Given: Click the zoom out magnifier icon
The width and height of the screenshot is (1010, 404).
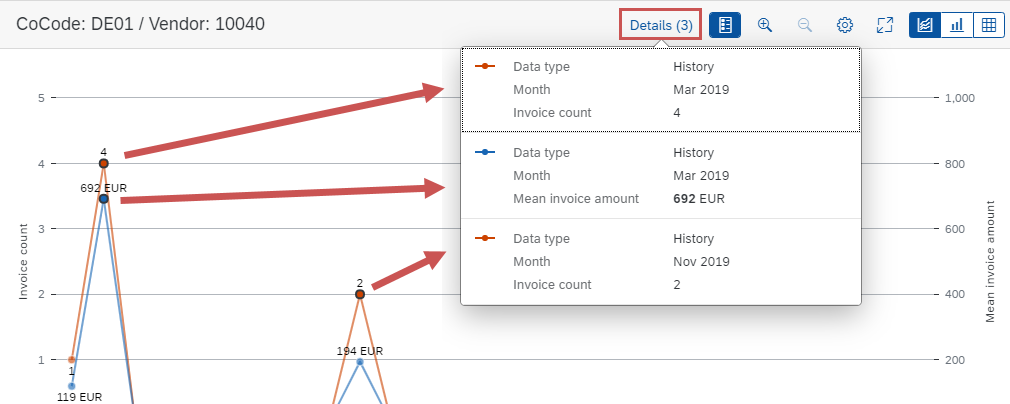Looking at the screenshot, I should 805,25.
